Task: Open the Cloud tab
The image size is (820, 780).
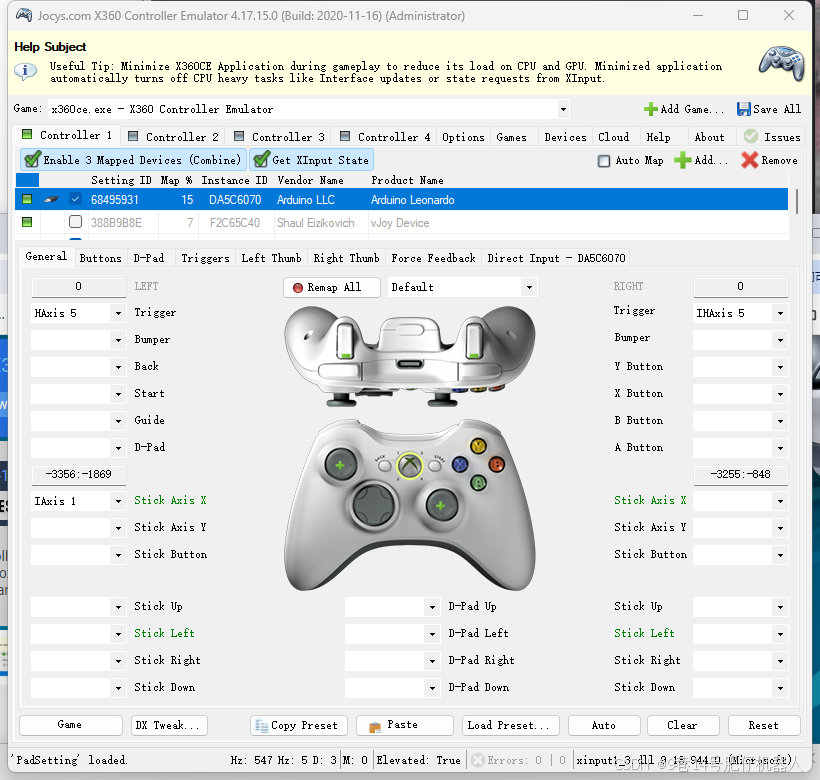Action: (x=614, y=137)
